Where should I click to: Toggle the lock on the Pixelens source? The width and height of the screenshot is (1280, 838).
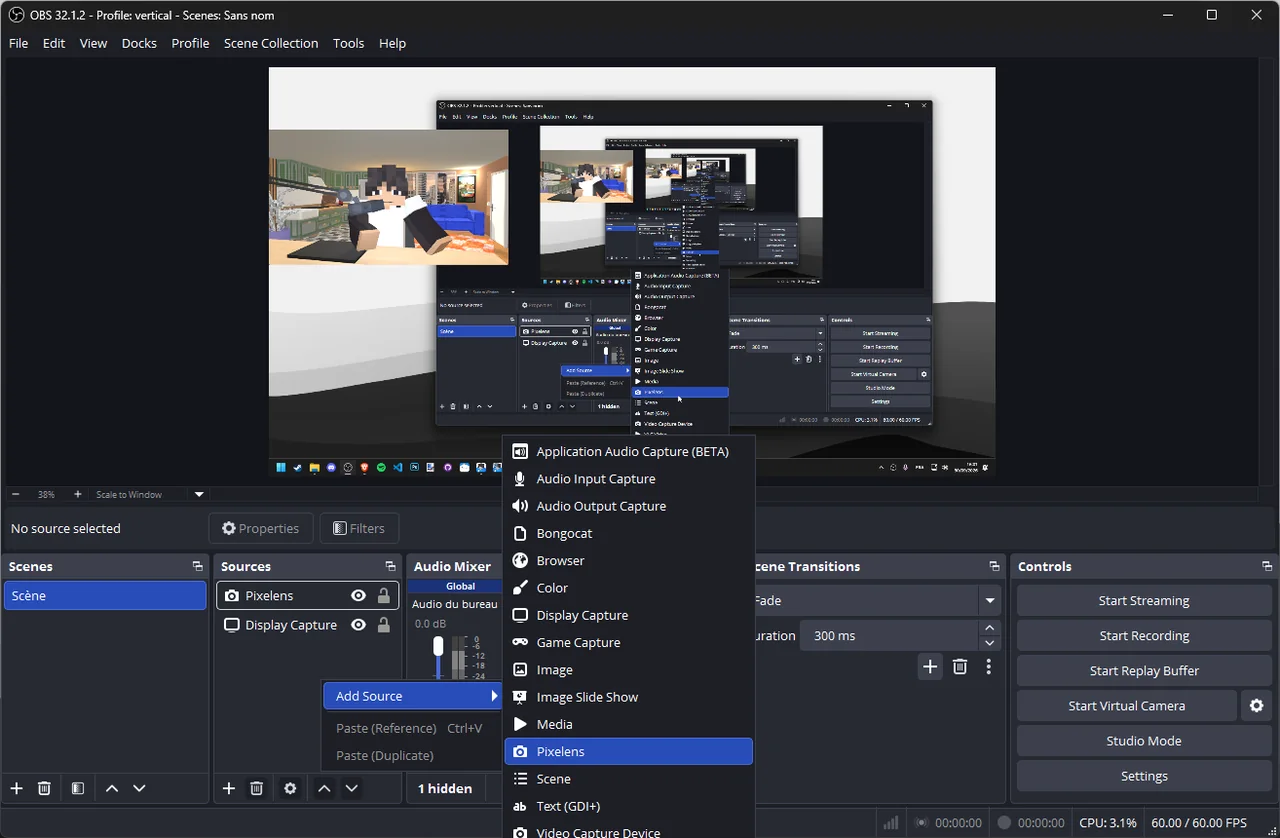point(384,596)
